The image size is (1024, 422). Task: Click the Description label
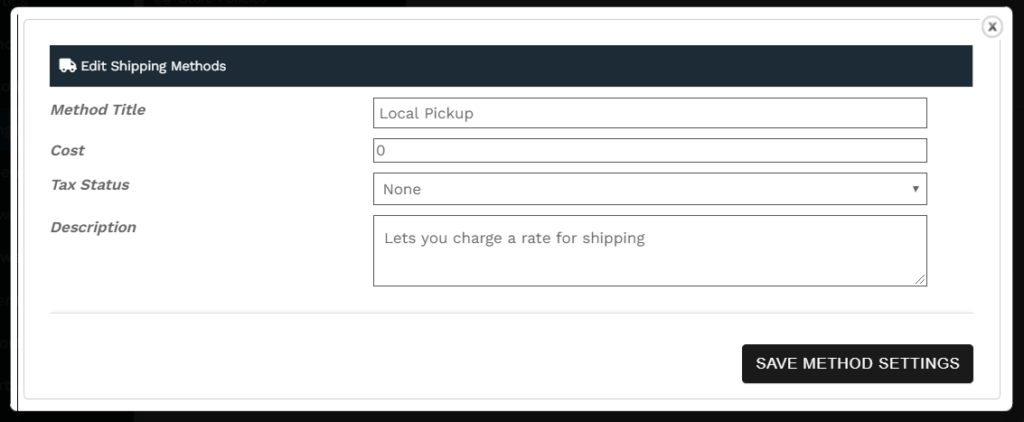(x=93, y=227)
